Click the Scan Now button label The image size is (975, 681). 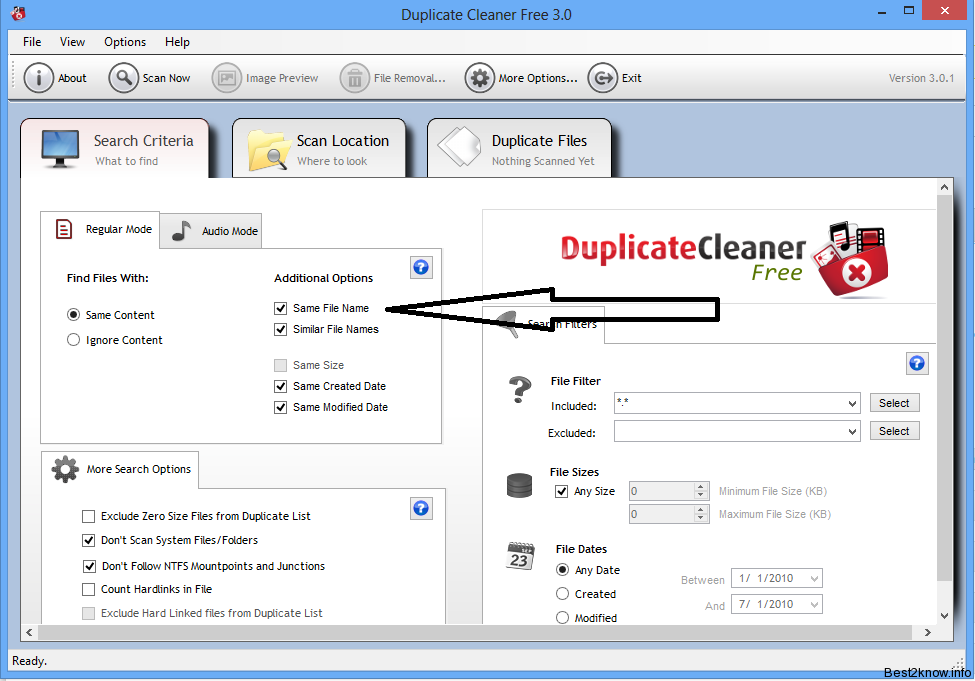click(x=166, y=78)
